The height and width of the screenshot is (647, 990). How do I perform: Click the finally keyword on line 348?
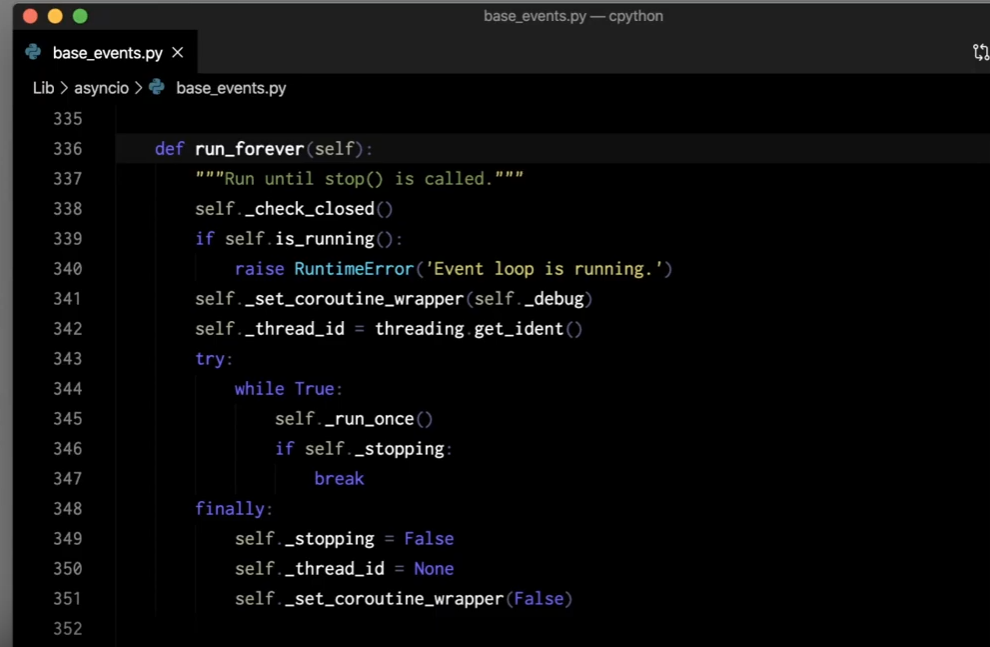click(230, 509)
